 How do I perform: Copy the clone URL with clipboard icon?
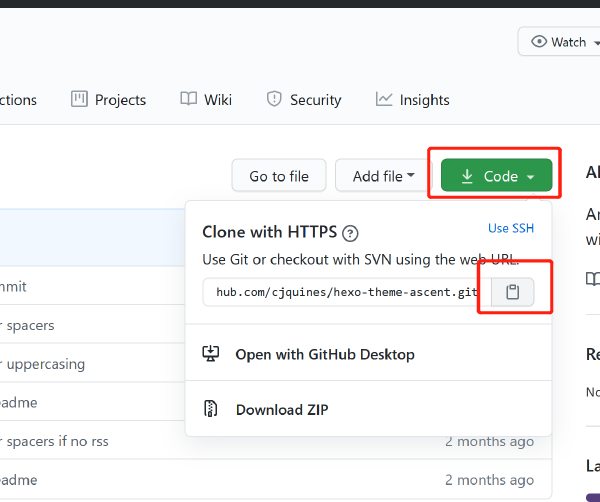coord(512,292)
